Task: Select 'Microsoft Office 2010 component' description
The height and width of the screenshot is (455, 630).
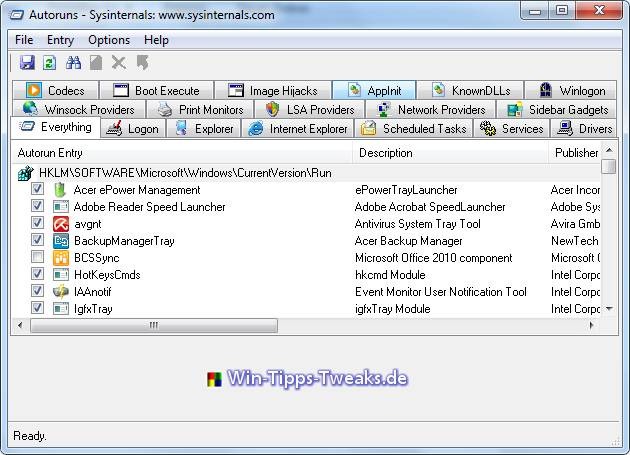Action: (434, 258)
